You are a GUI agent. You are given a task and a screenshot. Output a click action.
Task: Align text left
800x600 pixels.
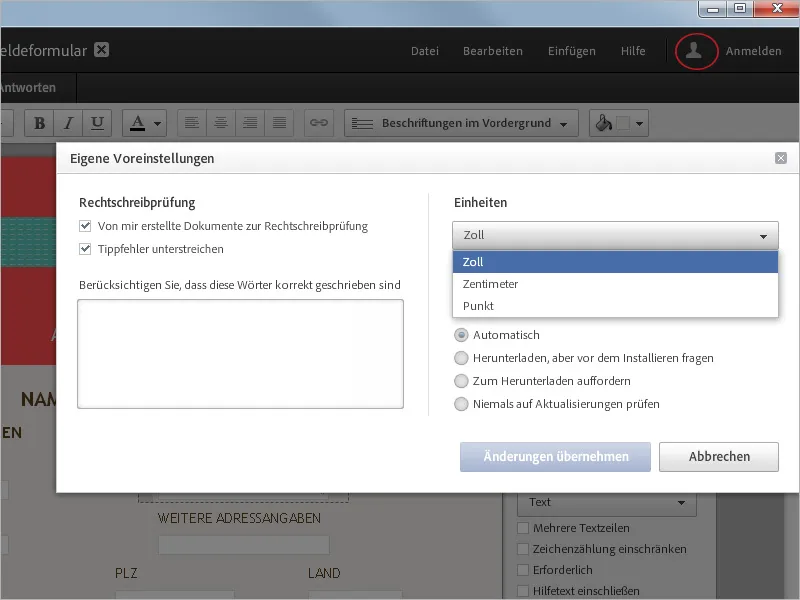pyautogui.click(x=192, y=123)
